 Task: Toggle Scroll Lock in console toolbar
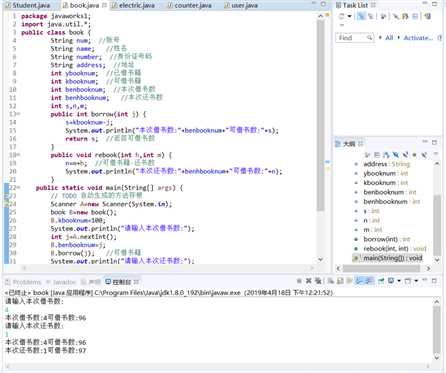pyautogui.click(x=340, y=281)
